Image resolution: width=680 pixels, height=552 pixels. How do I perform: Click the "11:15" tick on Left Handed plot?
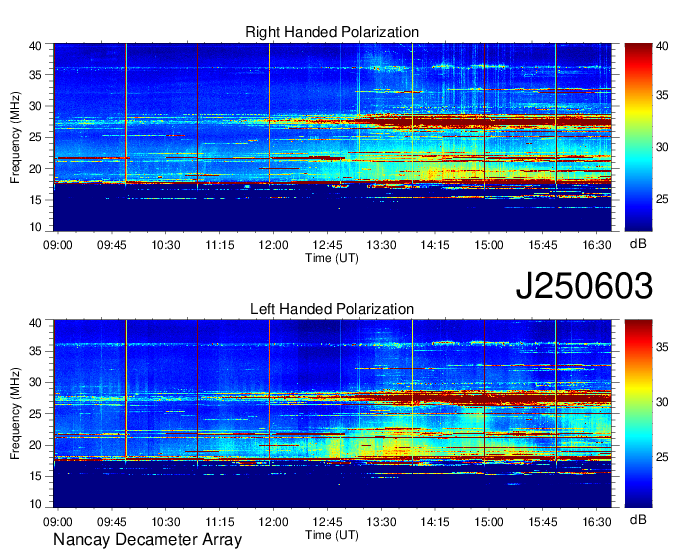coord(219,522)
